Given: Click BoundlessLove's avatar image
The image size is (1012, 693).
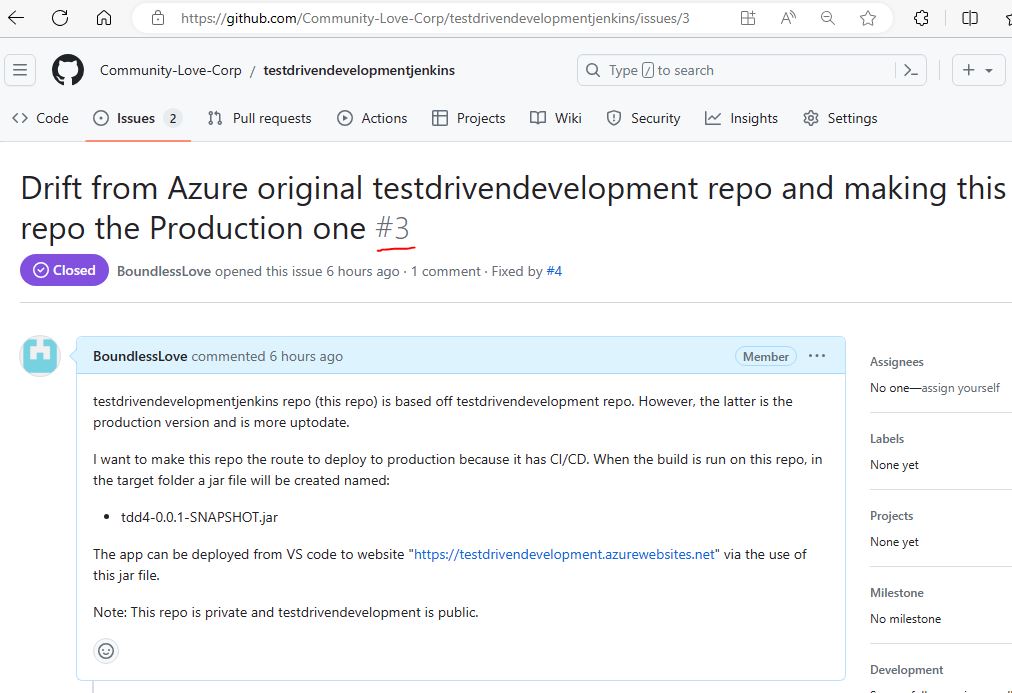Looking at the screenshot, I should (40, 356).
